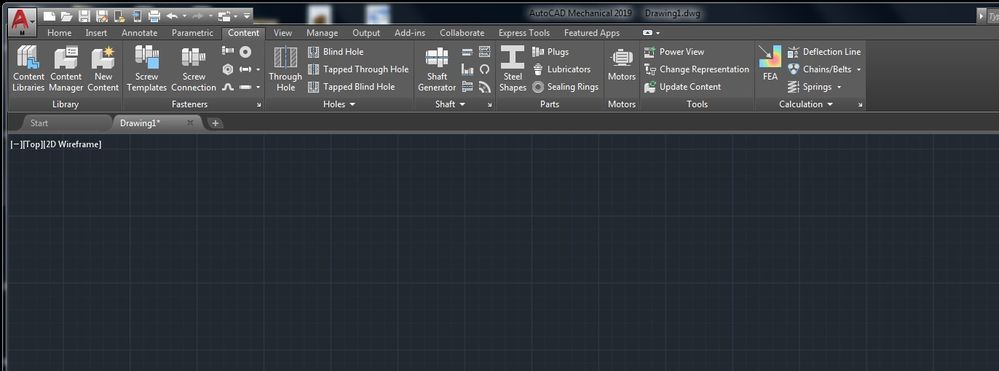Viewport: 999px width, 371px height.
Task: Click the Save As icon
Action: tap(102, 16)
